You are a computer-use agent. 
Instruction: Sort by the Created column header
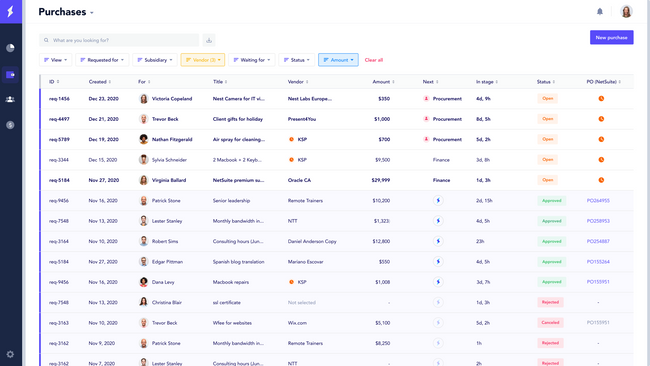pyautogui.click(x=99, y=82)
